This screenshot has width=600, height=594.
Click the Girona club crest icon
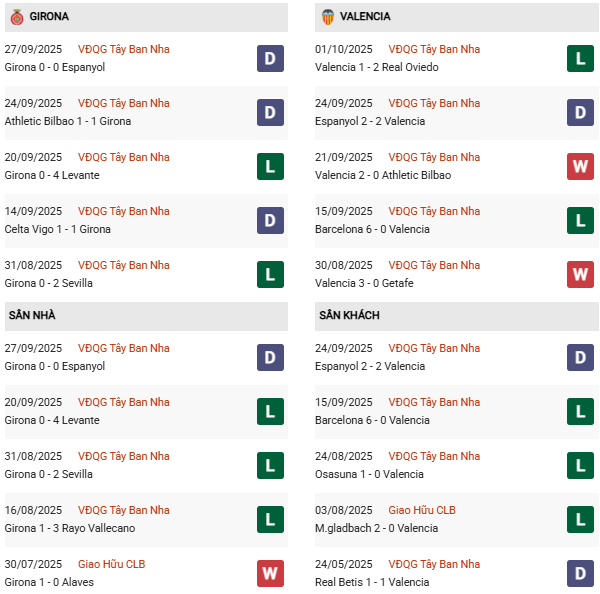15,17
